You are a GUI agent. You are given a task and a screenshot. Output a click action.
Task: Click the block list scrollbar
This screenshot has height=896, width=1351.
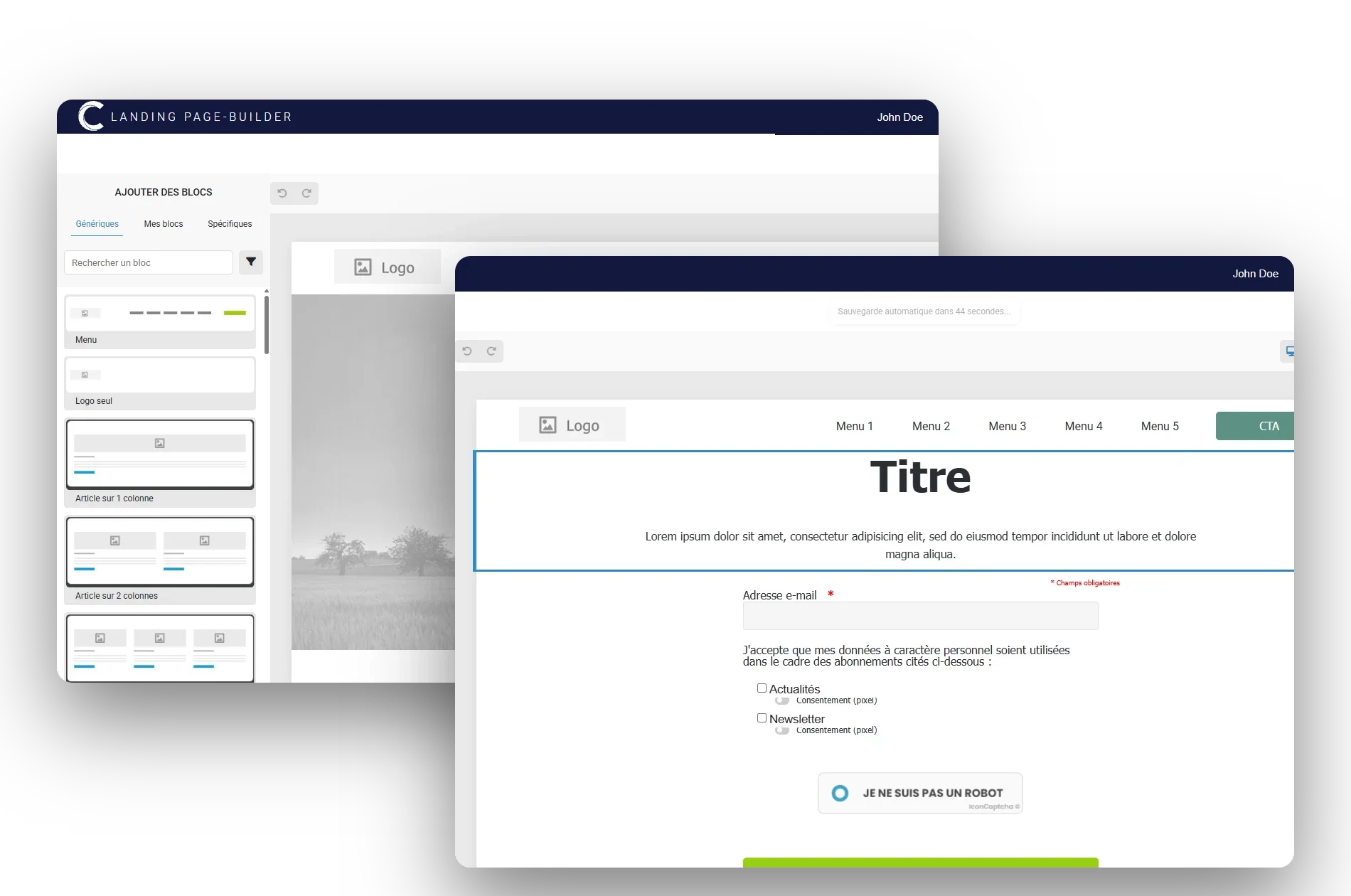[267, 324]
